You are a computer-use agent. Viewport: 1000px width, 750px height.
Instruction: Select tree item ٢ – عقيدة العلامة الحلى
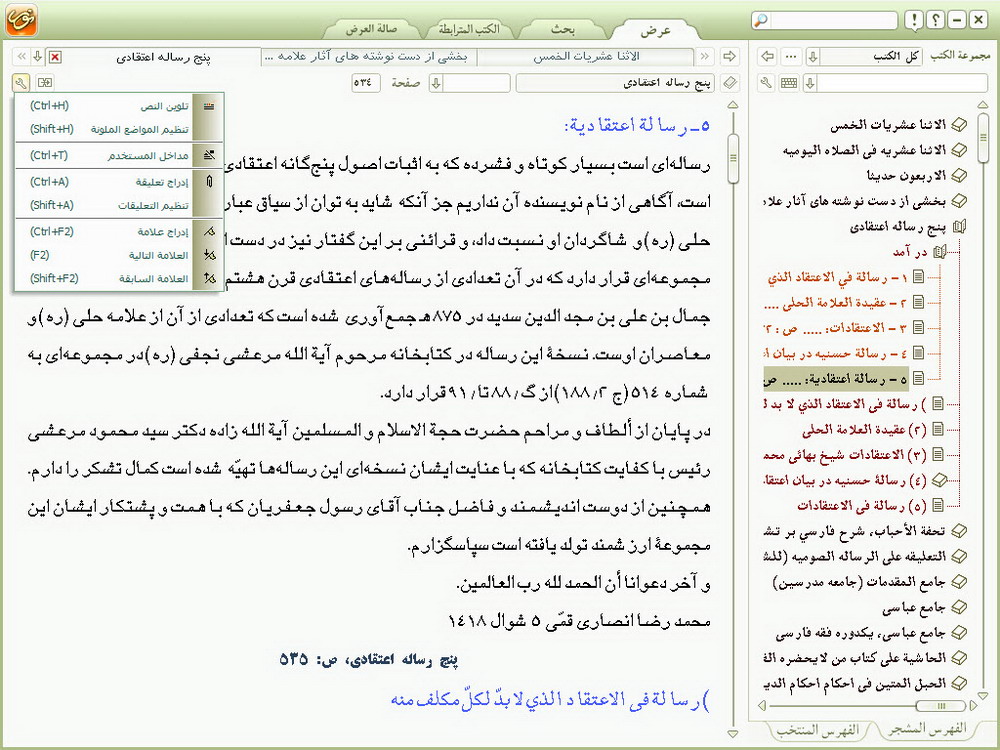click(x=835, y=303)
